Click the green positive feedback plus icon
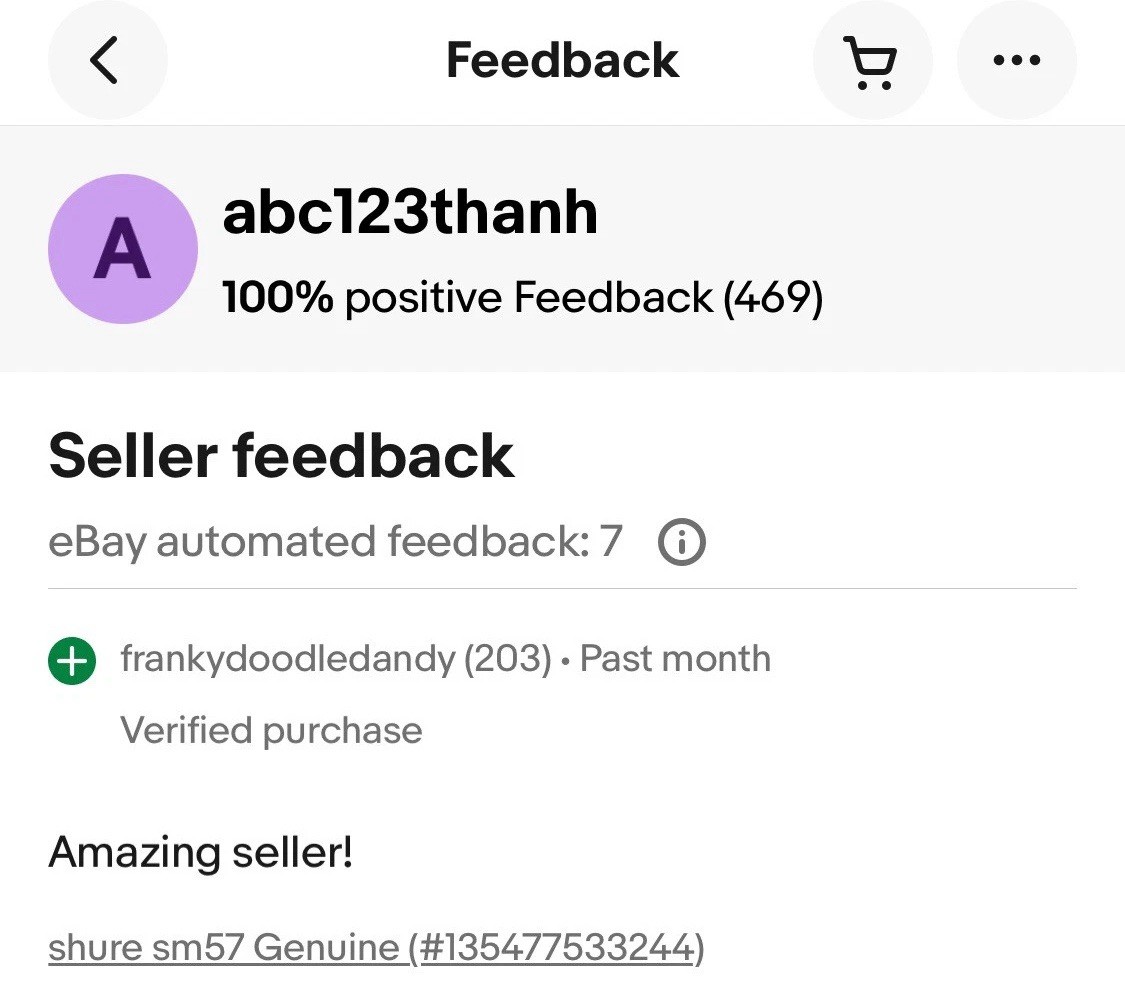The height and width of the screenshot is (1008, 1125). click(x=72, y=661)
